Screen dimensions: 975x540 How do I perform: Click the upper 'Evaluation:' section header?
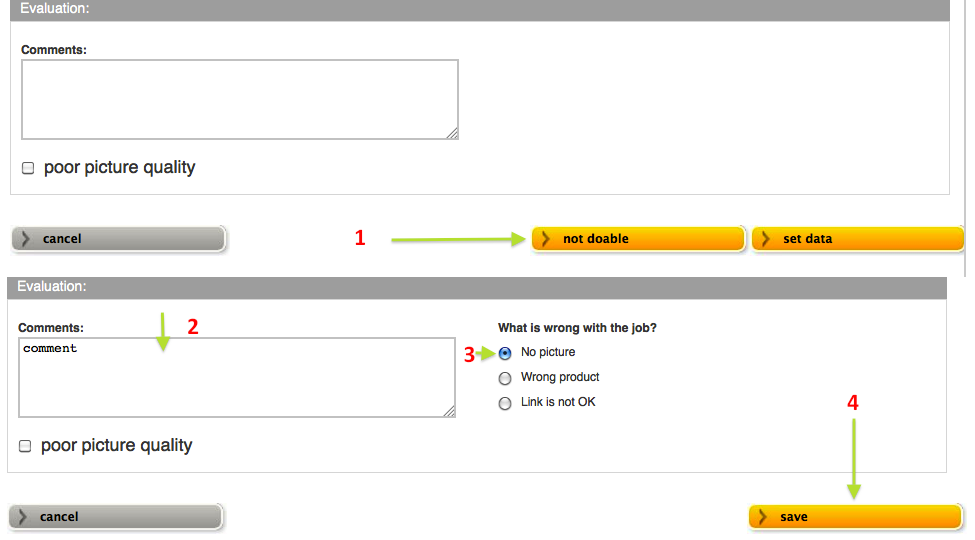tap(480, 9)
